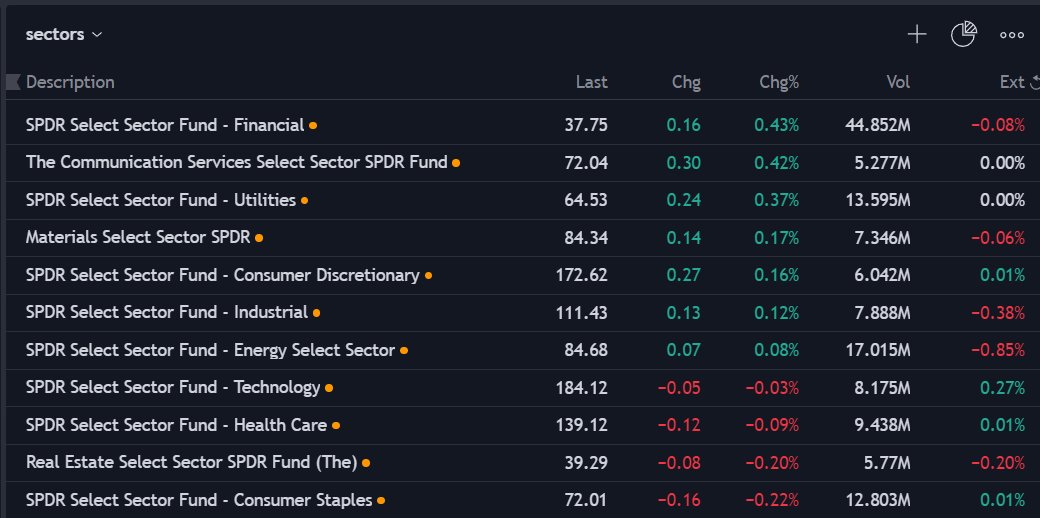Viewport: 1040px width, 518px height.
Task: Select The Communication Services Select Sector SPDR Fund
Action: (x=523, y=163)
